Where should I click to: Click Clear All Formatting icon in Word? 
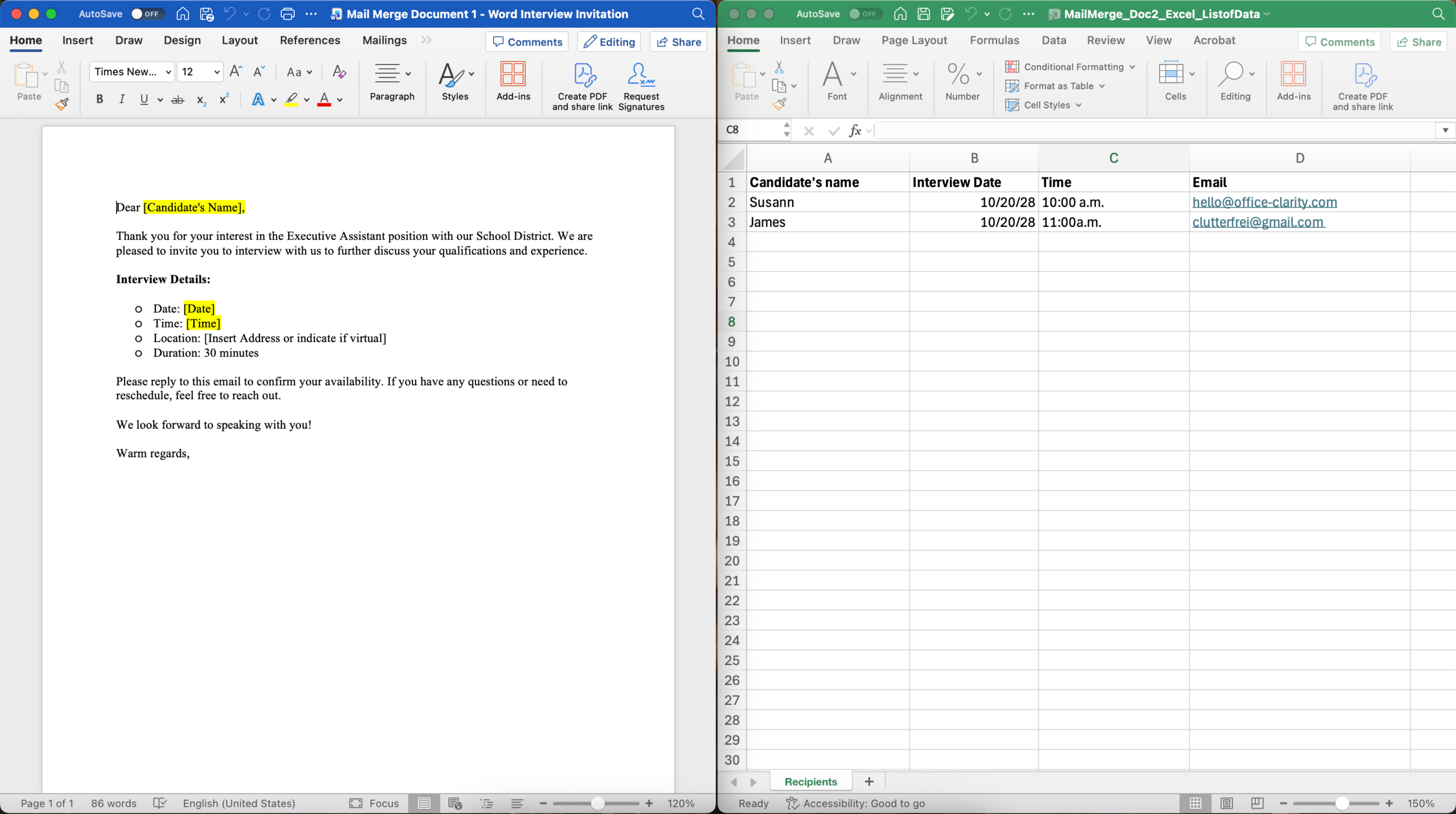point(339,72)
